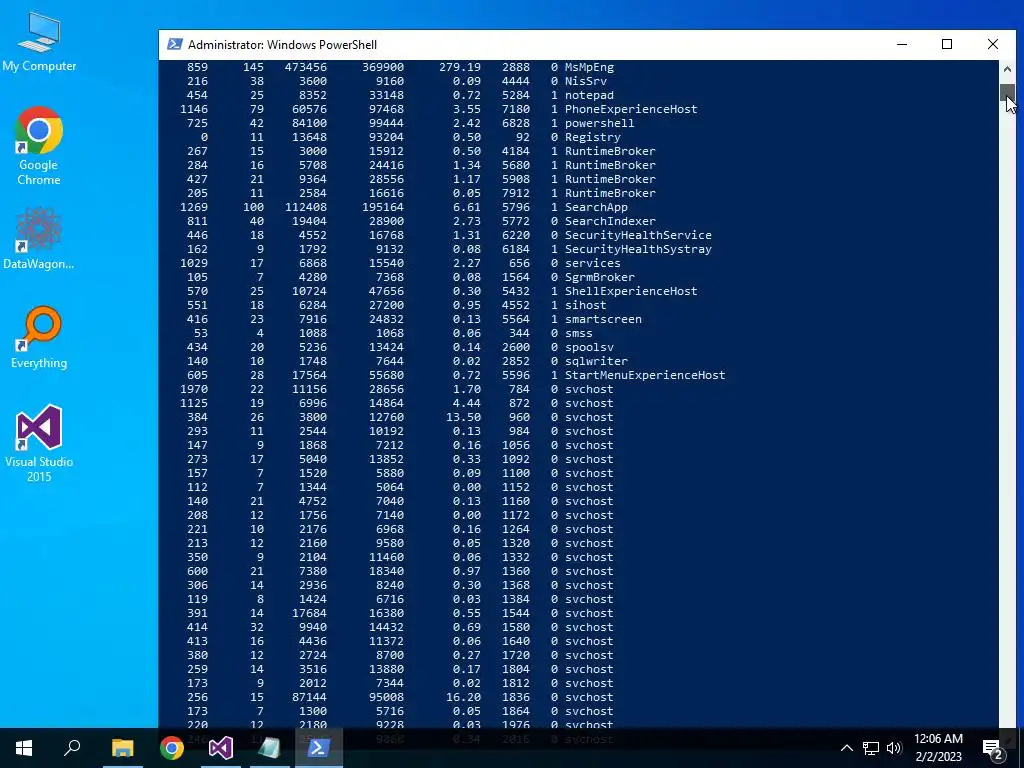Image resolution: width=1024 pixels, height=768 pixels.
Task: Open Visual Studio 2015 desktop shortcut
Action: pos(39,443)
